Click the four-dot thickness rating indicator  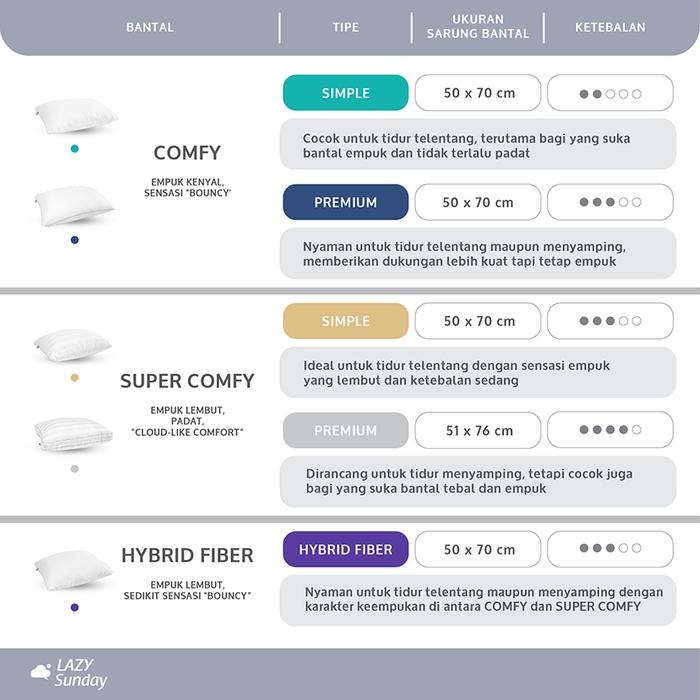610,430
